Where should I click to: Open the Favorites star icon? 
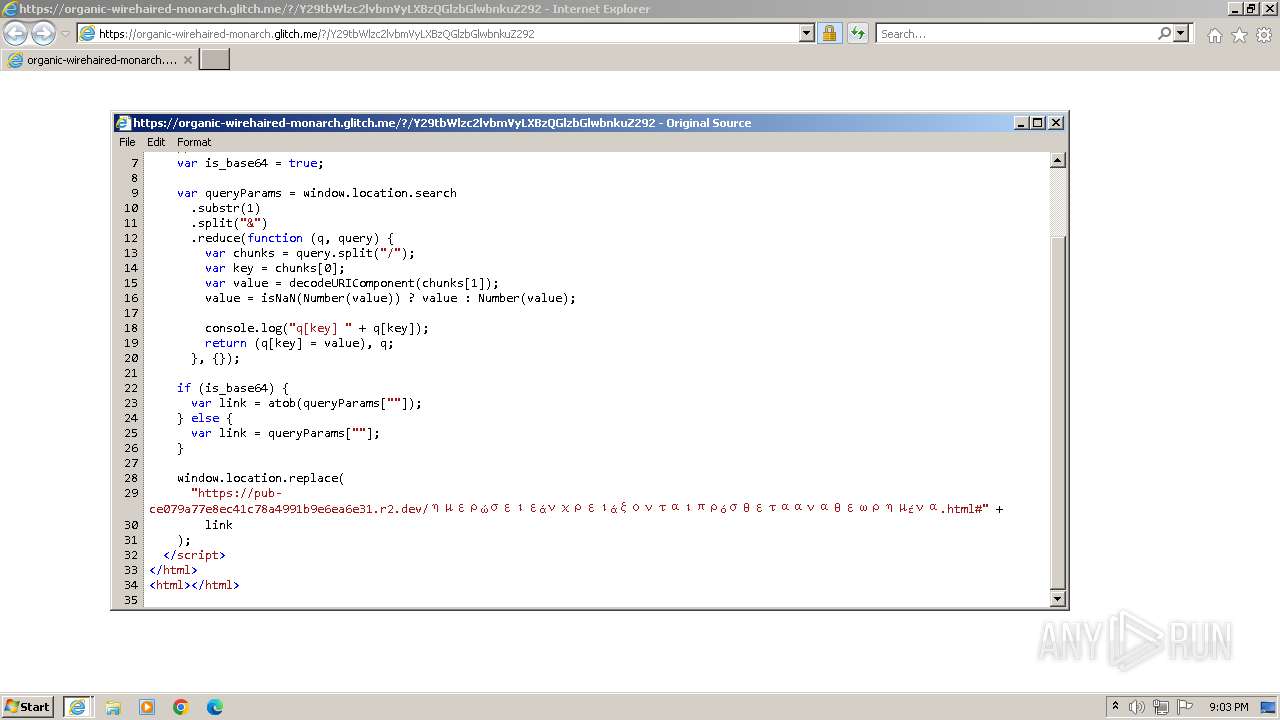point(1239,35)
